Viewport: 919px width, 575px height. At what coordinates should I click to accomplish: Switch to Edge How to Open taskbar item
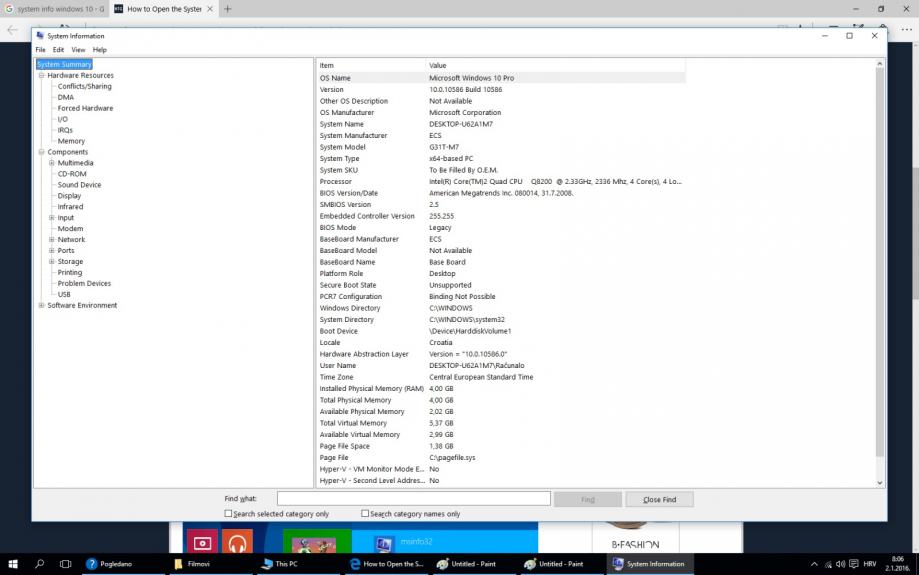[386, 564]
